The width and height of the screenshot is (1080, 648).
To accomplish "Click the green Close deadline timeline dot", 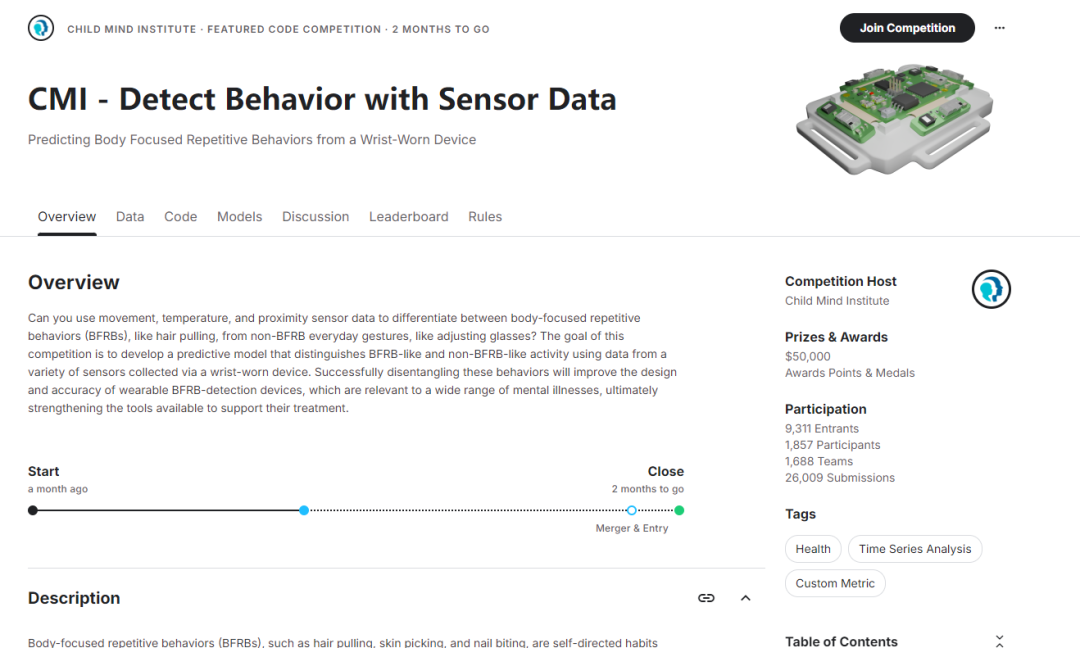I will (x=679, y=510).
